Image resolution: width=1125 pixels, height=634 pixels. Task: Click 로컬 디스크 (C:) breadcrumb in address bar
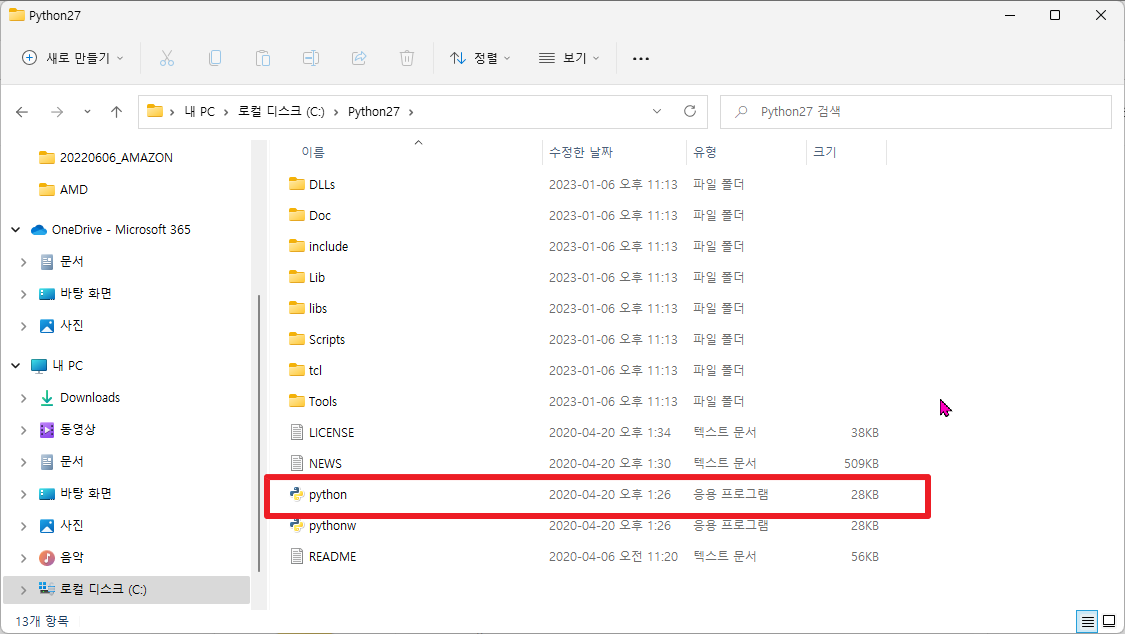281,112
